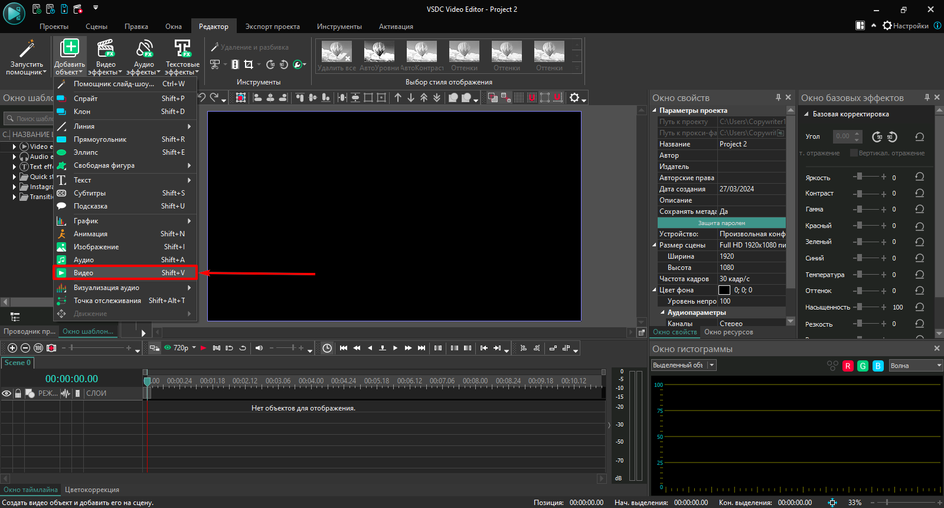This screenshot has width=944, height=508.
Task: Expand 'Audio effects' tree node
Action: coord(14,156)
